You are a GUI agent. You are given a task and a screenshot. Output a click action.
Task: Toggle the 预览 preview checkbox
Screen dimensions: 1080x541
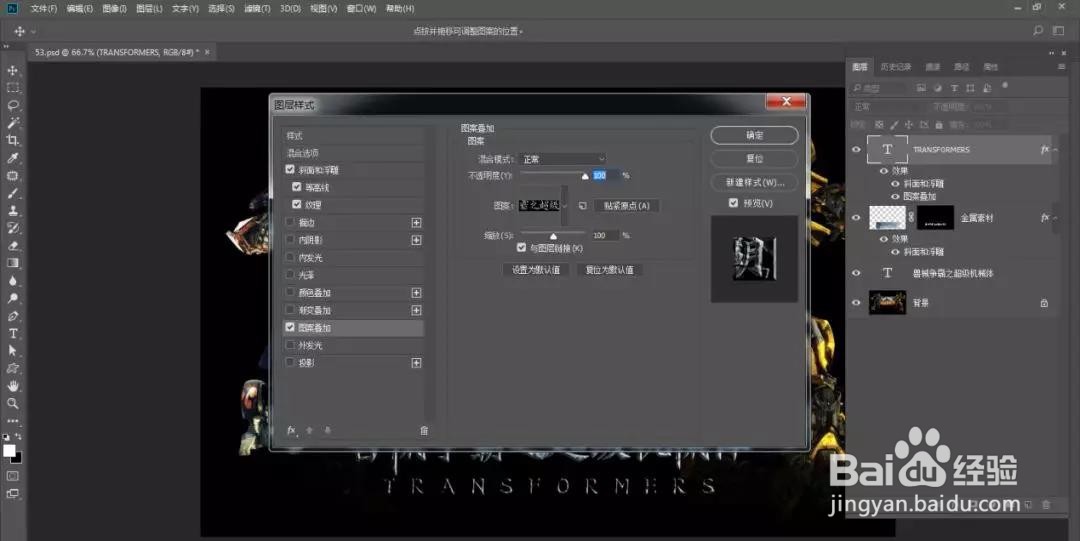tap(734, 203)
